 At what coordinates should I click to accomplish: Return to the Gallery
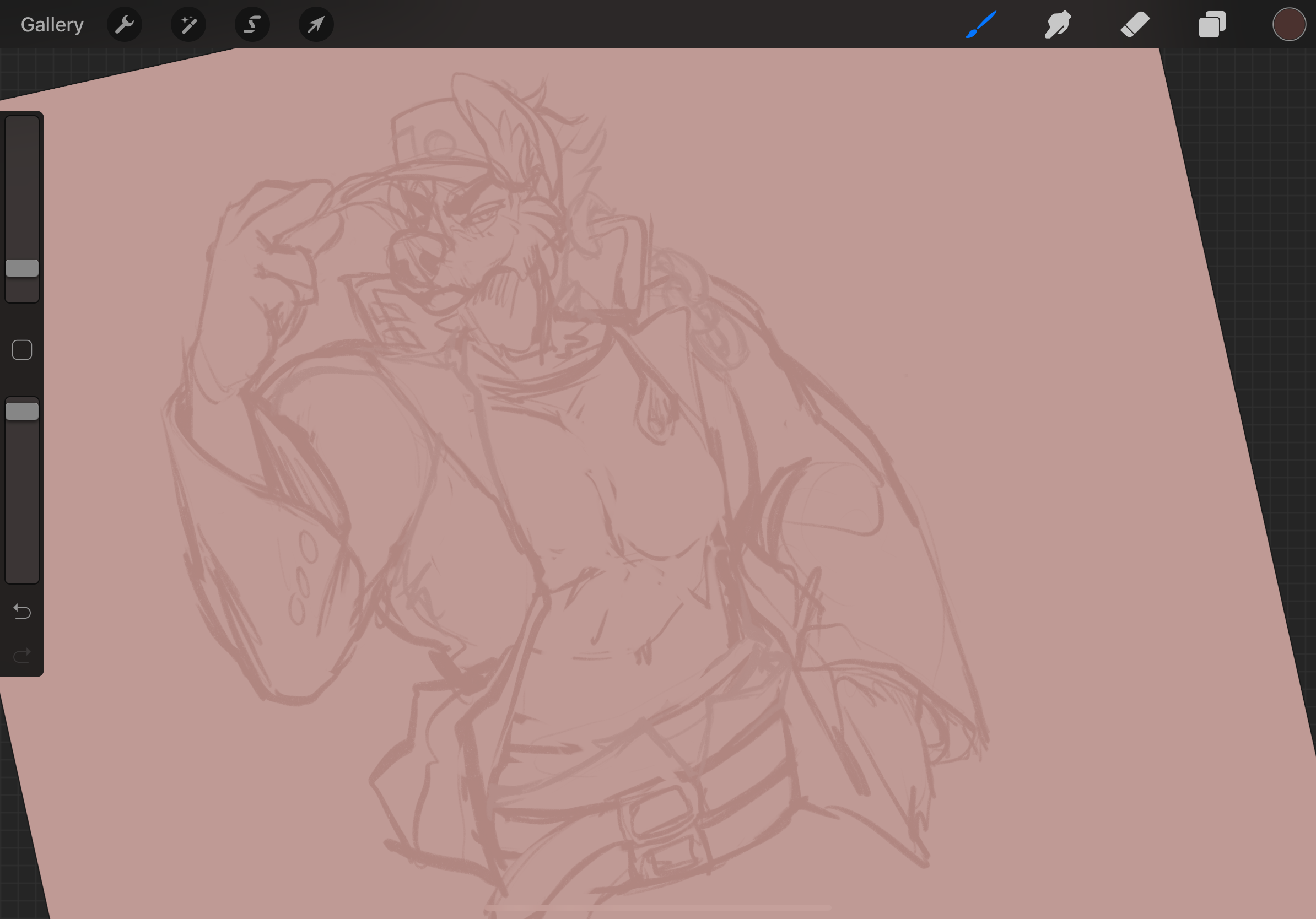click(52, 25)
